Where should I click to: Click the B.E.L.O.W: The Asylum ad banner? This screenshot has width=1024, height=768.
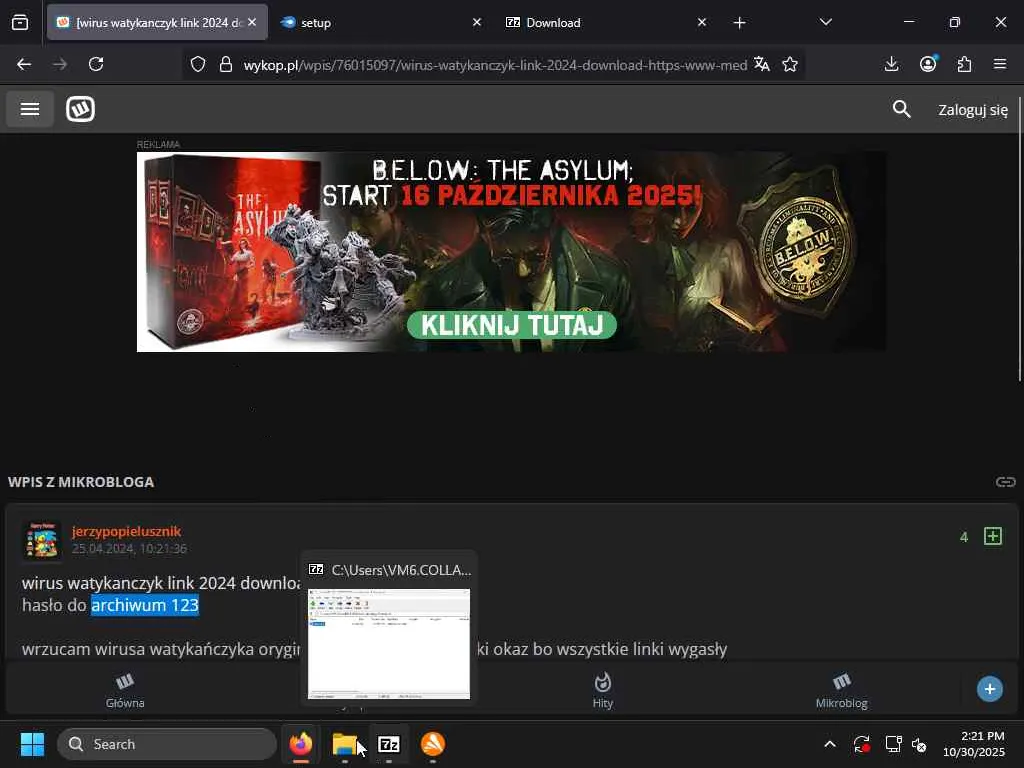point(511,251)
